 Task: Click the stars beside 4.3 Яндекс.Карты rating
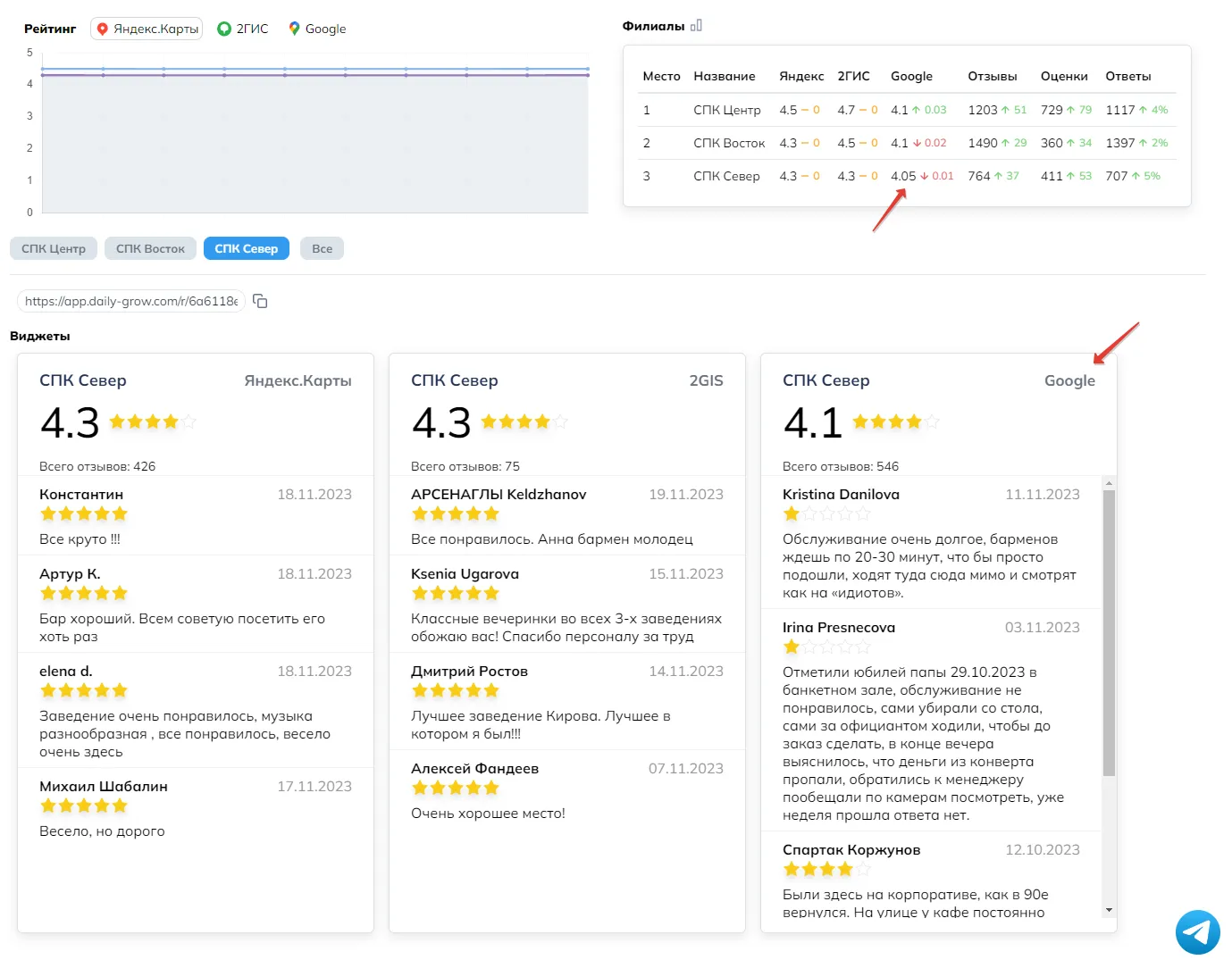(x=153, y=422)
